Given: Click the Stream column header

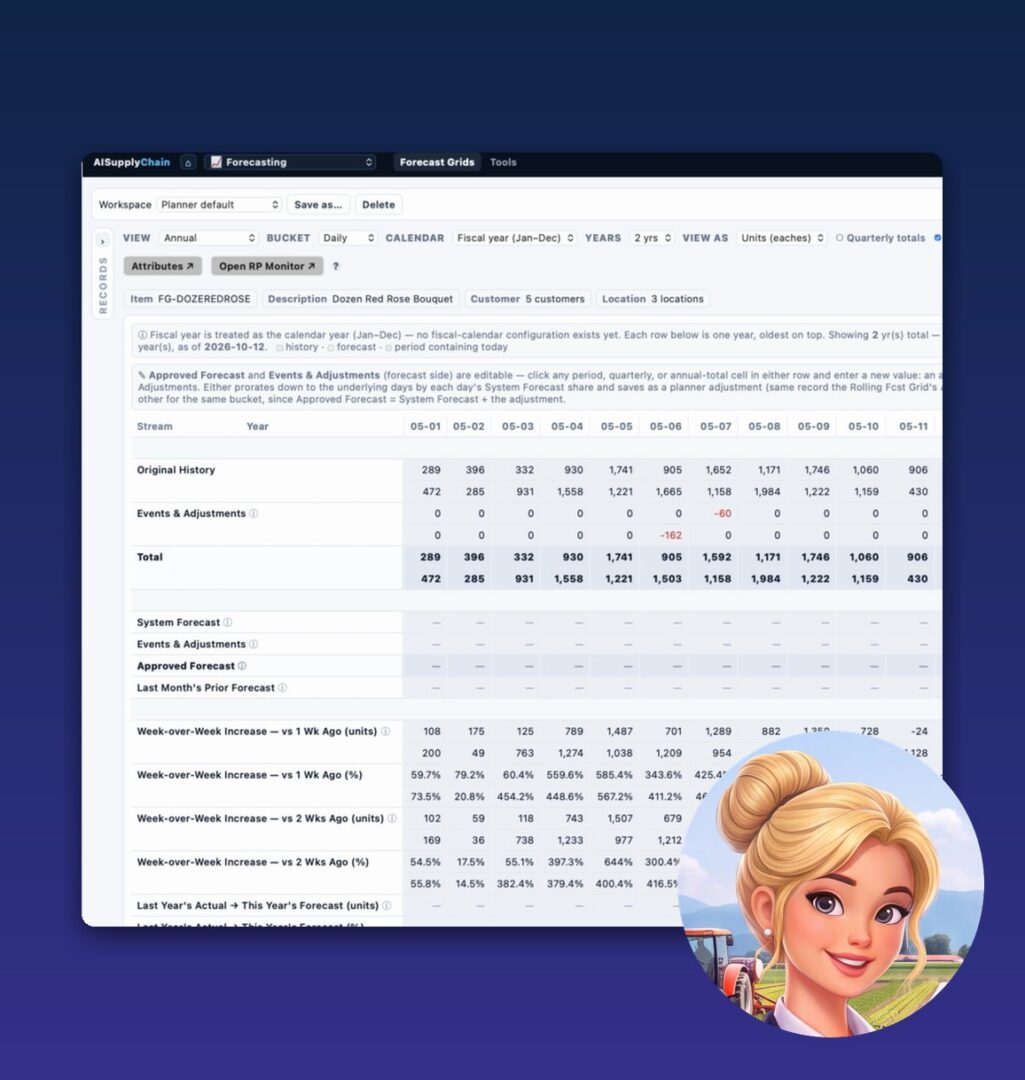Looking at the screenshot, I should 154,427.
